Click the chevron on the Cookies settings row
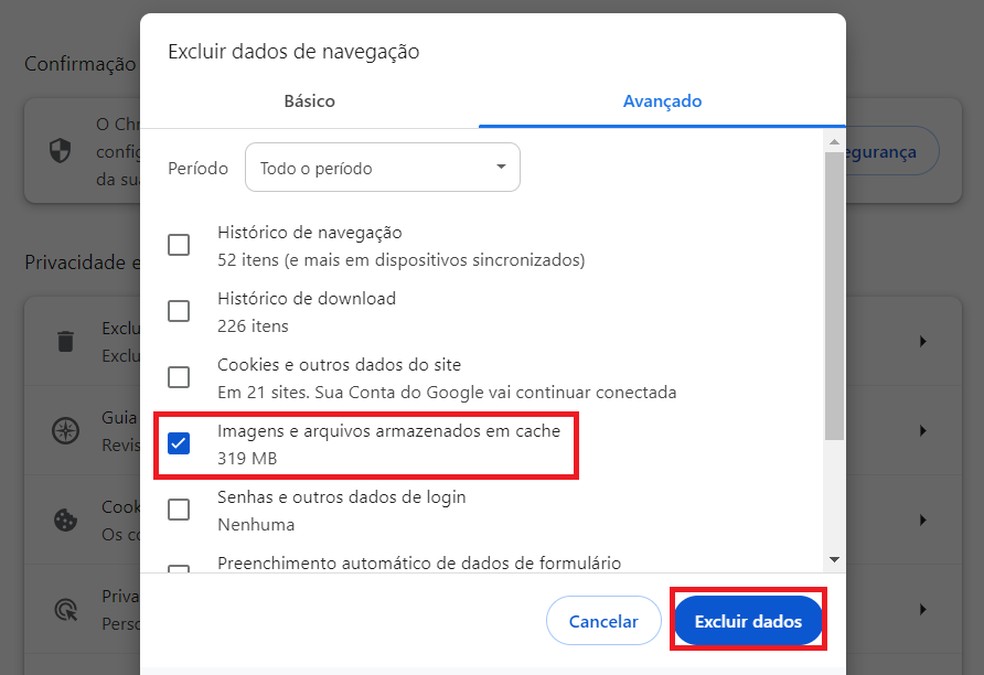Image resolution: width=984 pixels, height=675 pixels. 922,519
